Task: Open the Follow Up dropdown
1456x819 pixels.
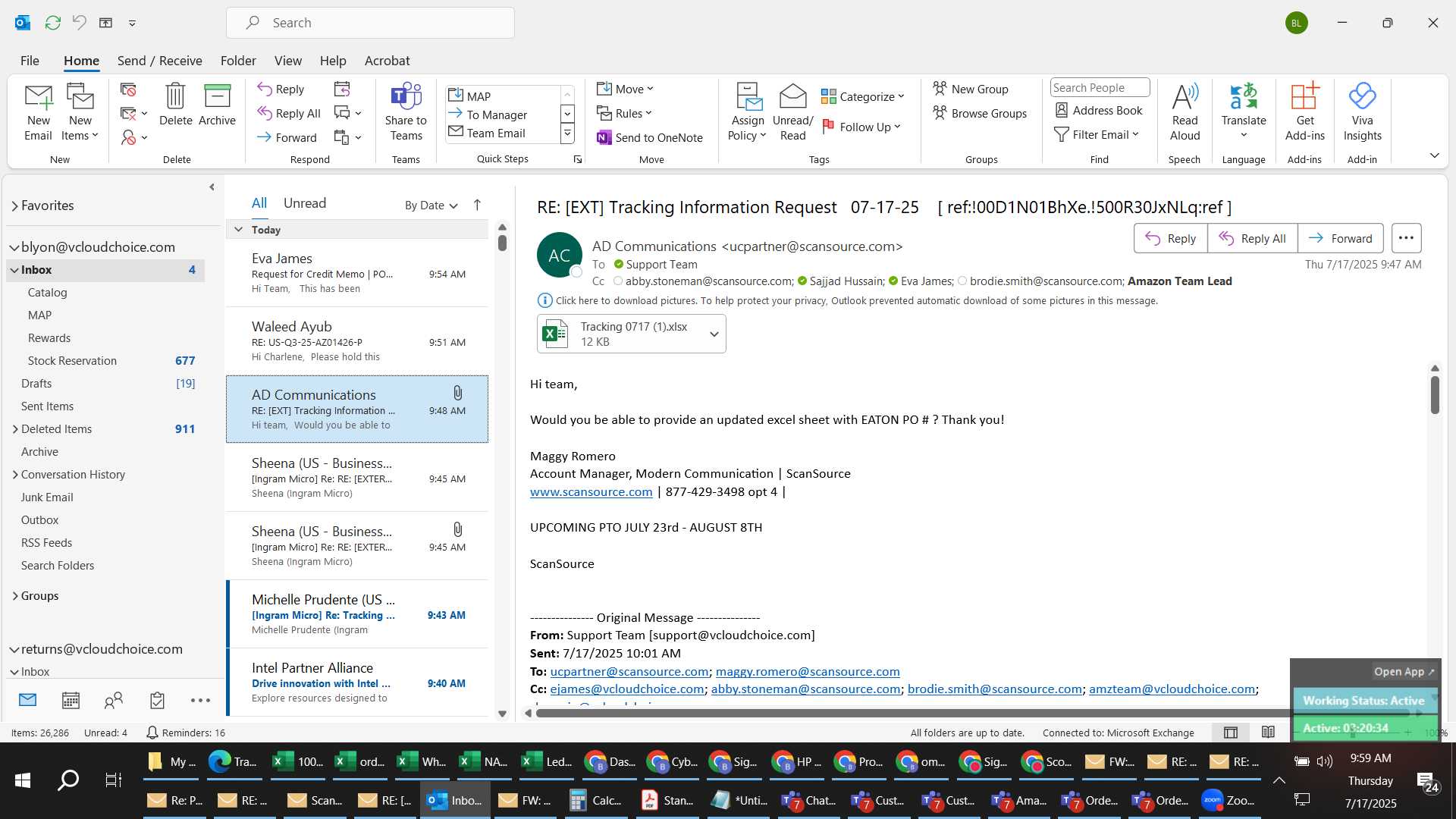Action: 861,127
